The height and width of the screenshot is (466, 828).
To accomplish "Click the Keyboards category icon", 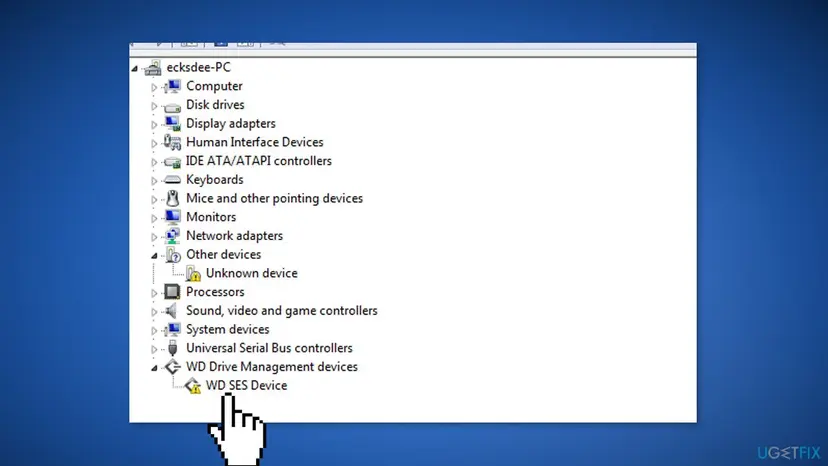I will coord(172,180).
